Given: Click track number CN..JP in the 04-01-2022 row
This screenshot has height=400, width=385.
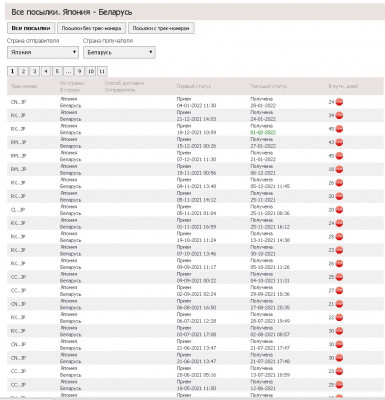Looking at the screenshot, I should click(18, 102).
